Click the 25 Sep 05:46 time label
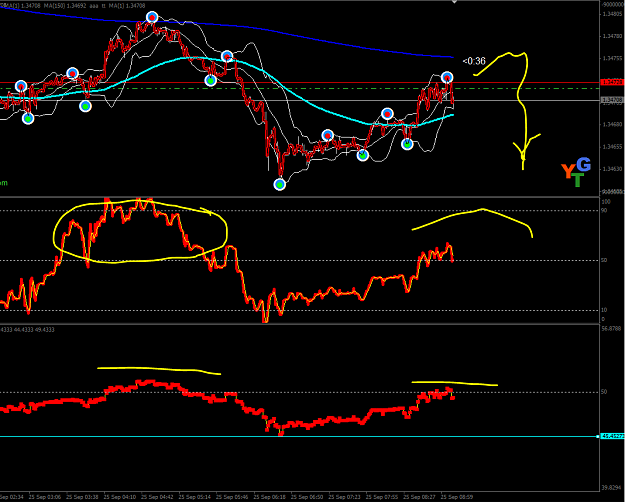The width and height of the screenshot is (625, 503). click(232, 497)
